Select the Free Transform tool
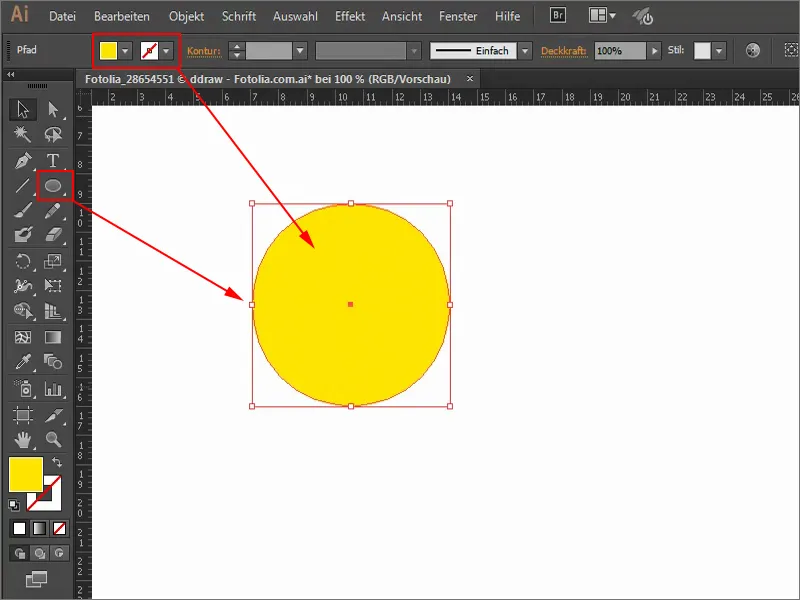The width and height of the screenshot is (800, 600). coord(53,286)
